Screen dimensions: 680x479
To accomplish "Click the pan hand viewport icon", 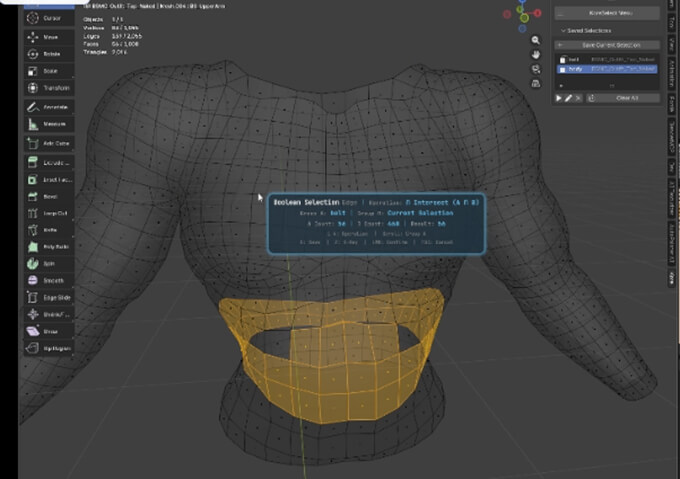I will tap(536, 55).
